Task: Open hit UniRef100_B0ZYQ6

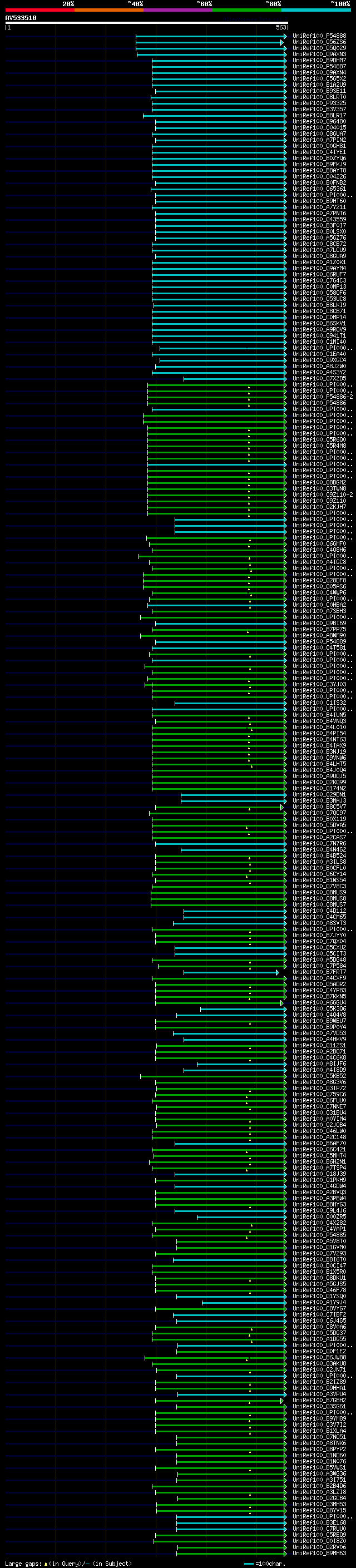Action: [319, 159]
